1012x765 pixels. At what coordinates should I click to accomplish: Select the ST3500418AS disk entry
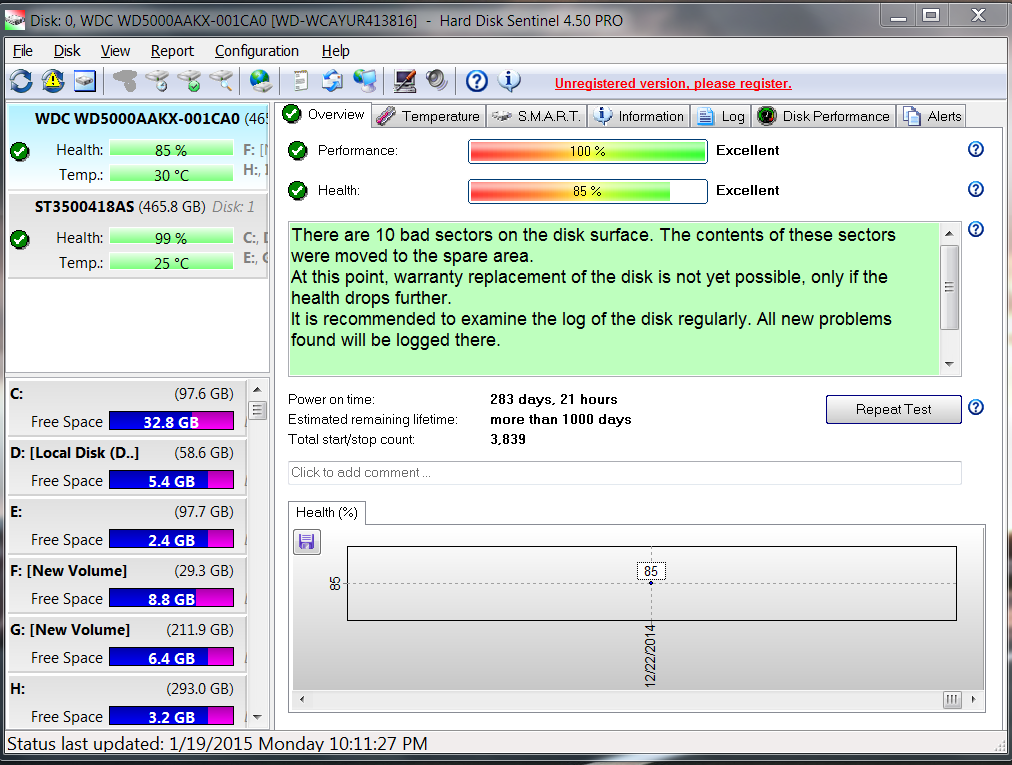coord(137,236)
